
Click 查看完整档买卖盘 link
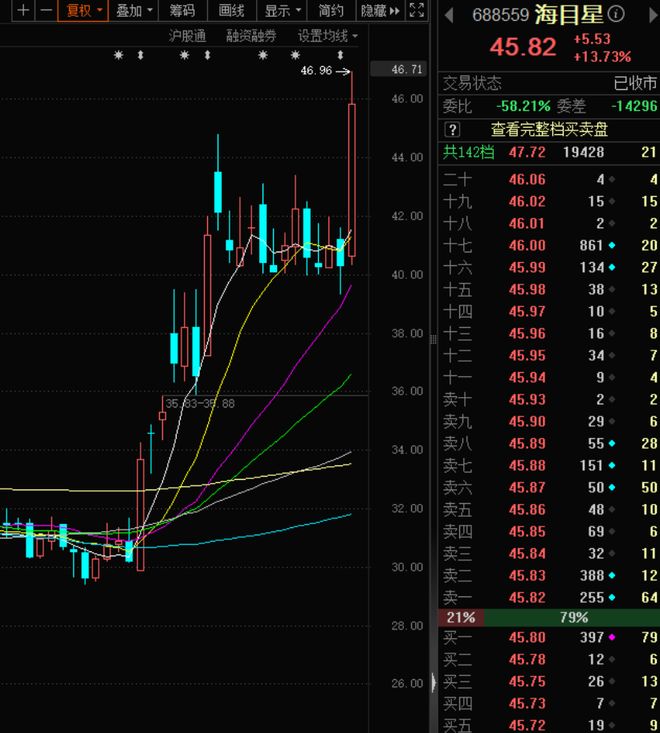coord(549,129)
